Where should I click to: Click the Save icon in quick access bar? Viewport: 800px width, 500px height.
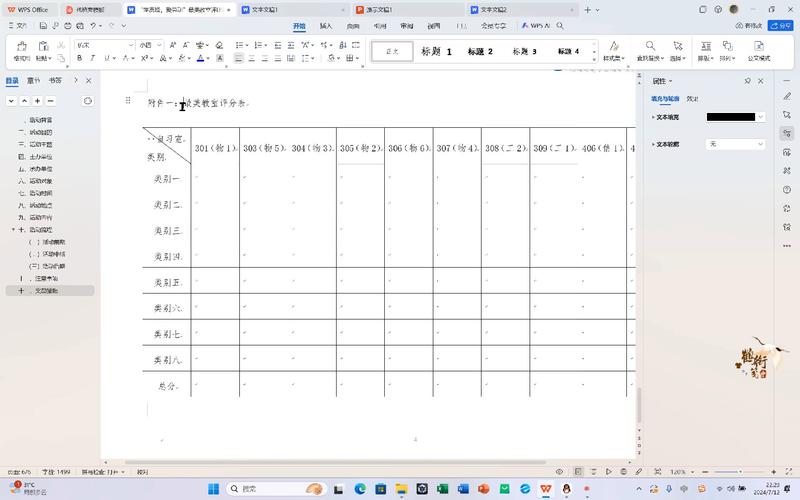[x=43, y=26]
